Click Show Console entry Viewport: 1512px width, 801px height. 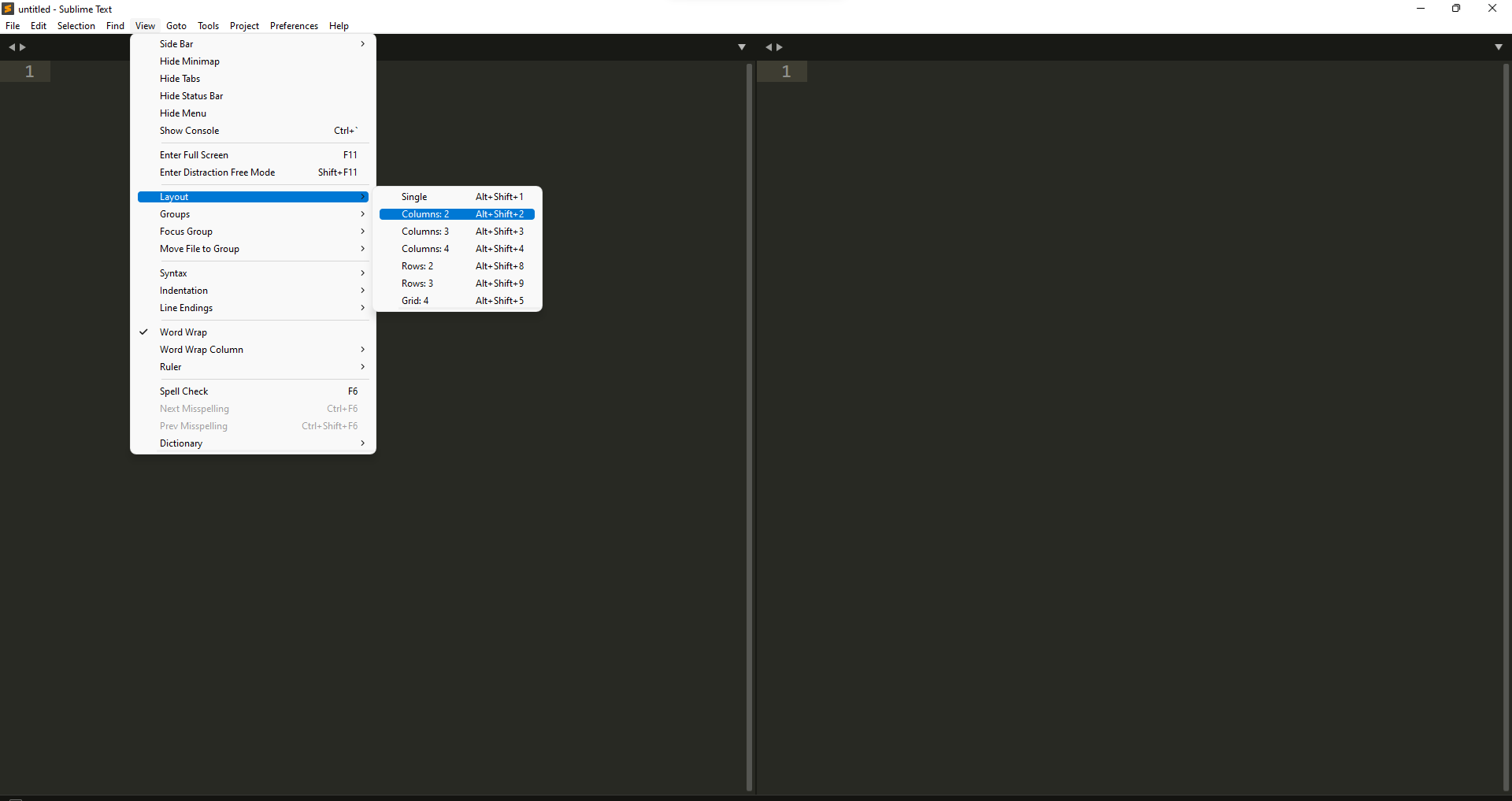click(190, 131)
